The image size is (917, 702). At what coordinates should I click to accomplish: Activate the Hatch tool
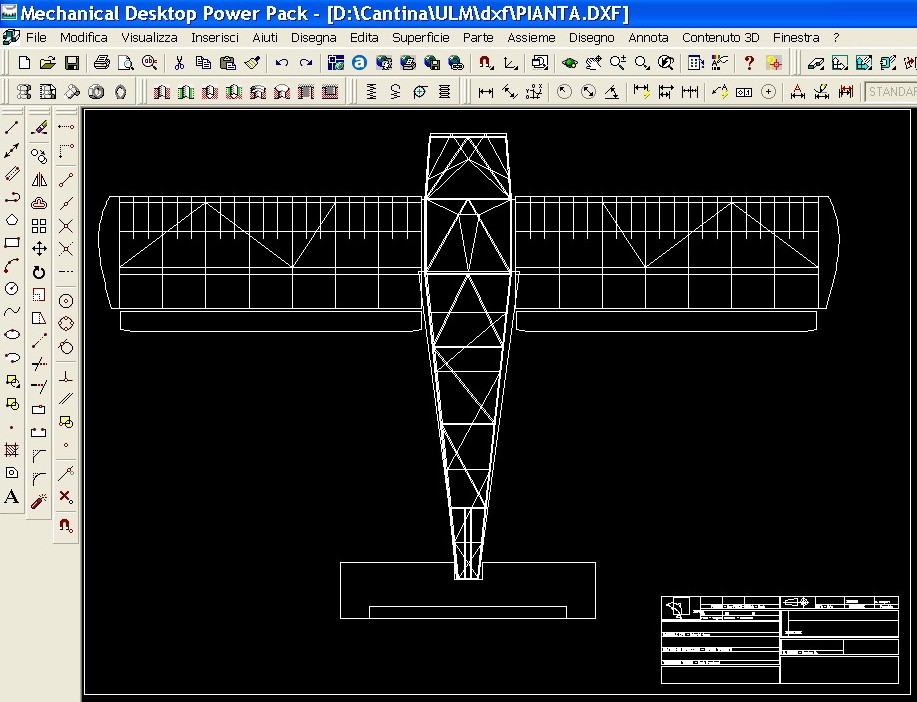click(x=12, y=450)
